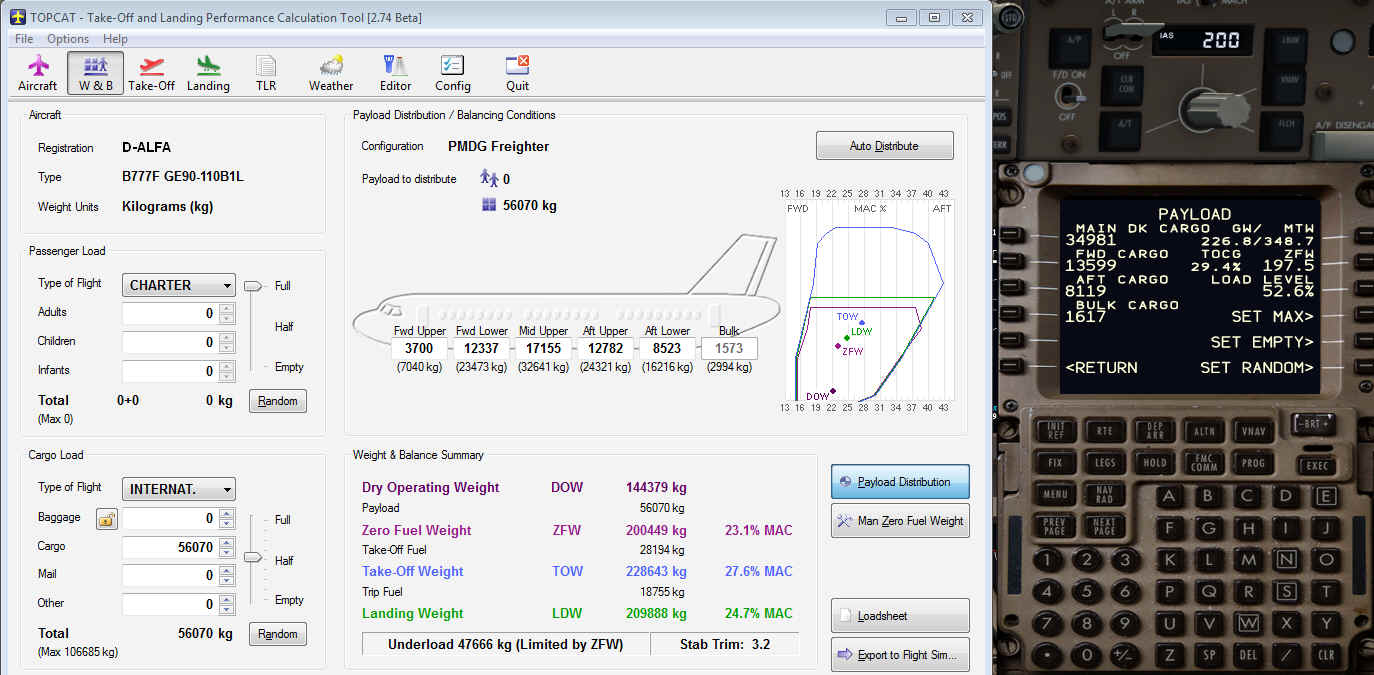This screenshot has width=1374, height=675.
Task: Select the W & B toolbar button
Action: pyautogui.click(x=96, y=74)
